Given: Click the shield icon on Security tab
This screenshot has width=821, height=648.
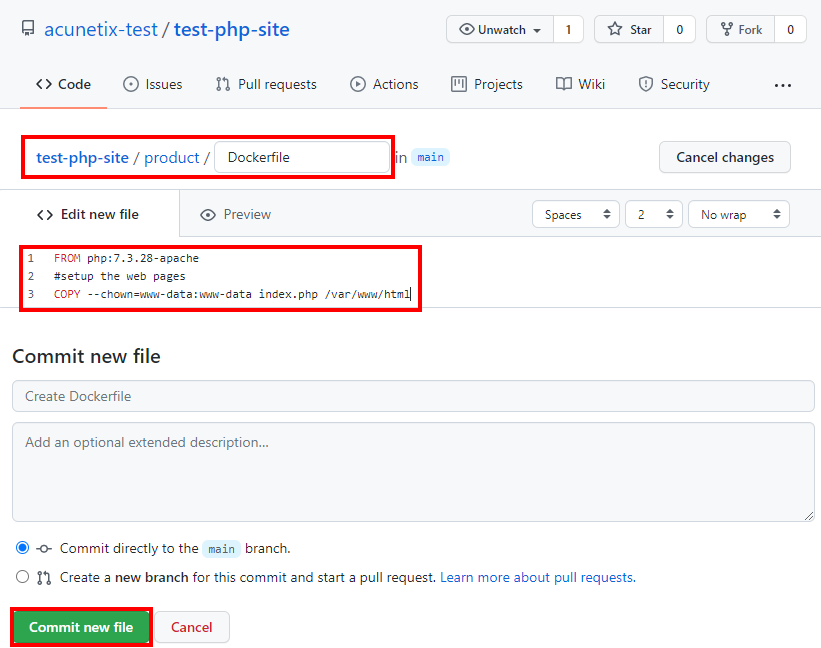Looking at the screenshot, I should [x=646, y=84].
